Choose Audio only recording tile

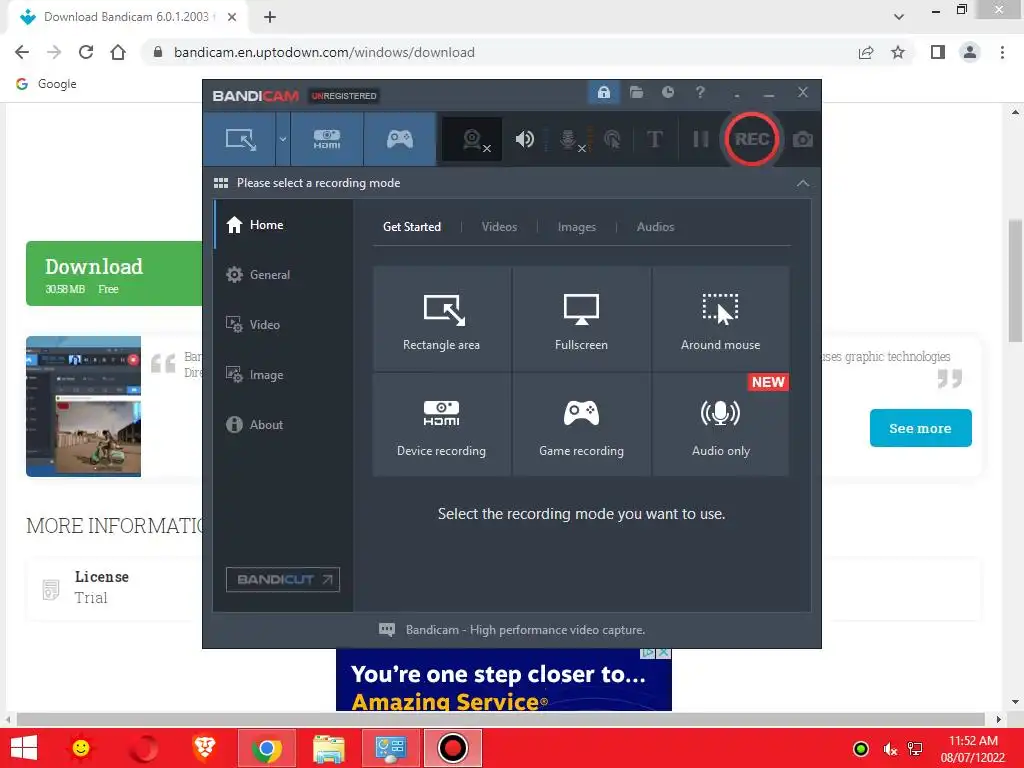[720, 424]
